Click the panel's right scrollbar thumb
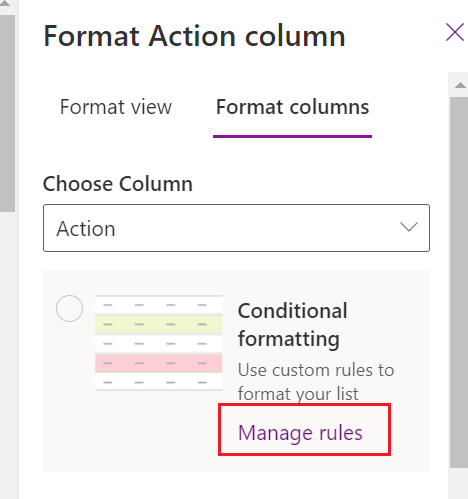 (459, 282)
